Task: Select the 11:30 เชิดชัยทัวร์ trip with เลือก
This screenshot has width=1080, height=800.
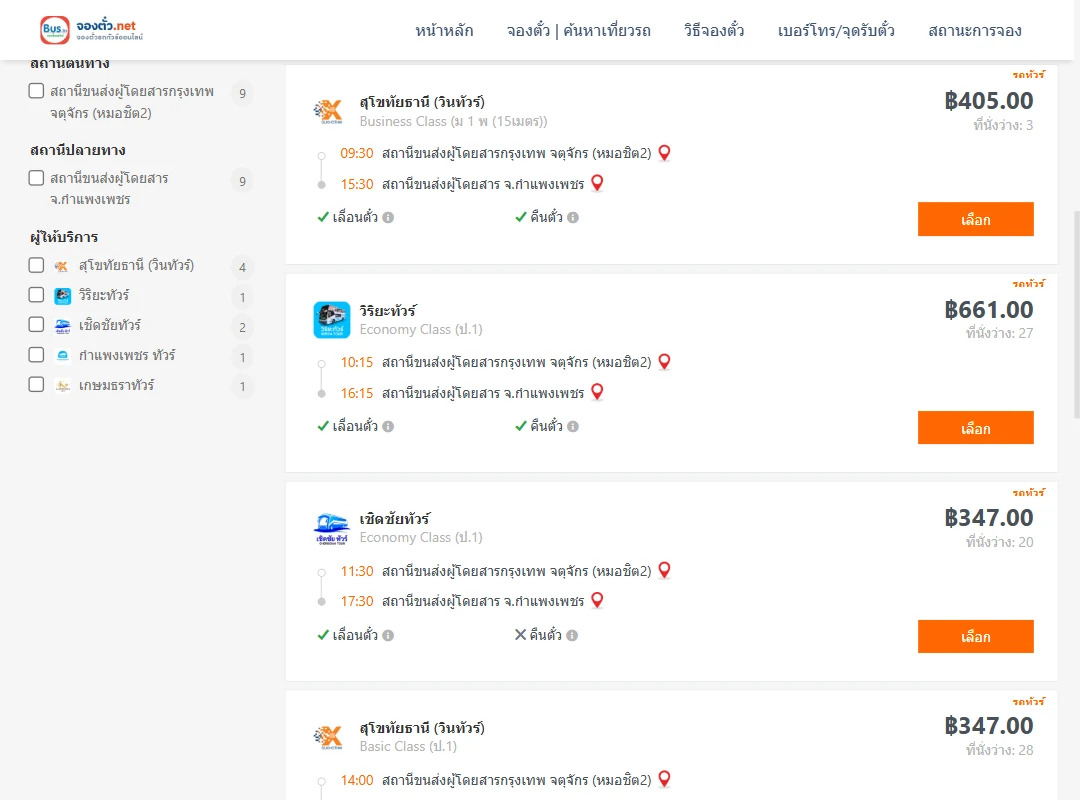Action: [x=975, y=637]
